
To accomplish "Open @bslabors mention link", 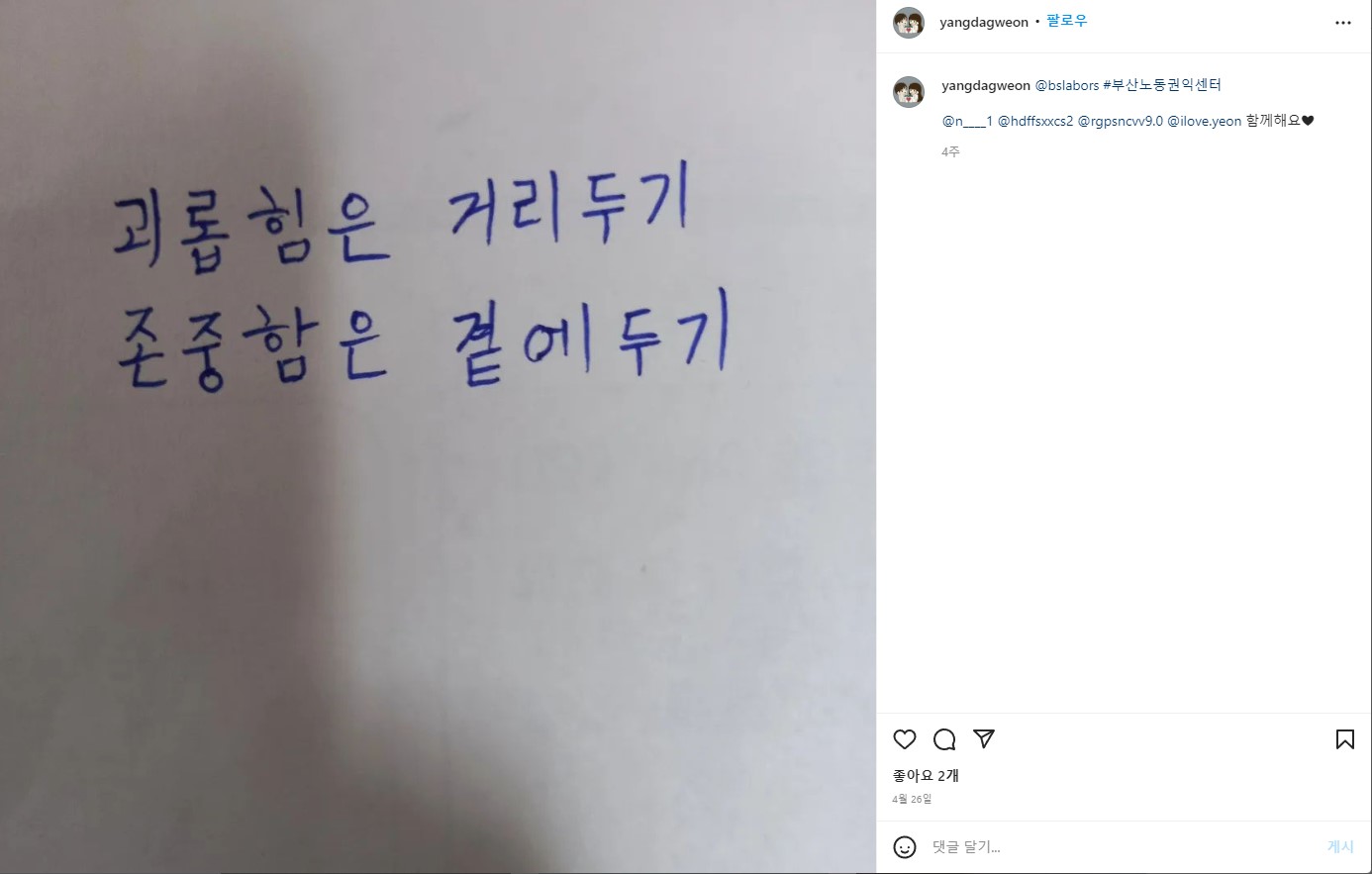I will (x=1067, y=86).
